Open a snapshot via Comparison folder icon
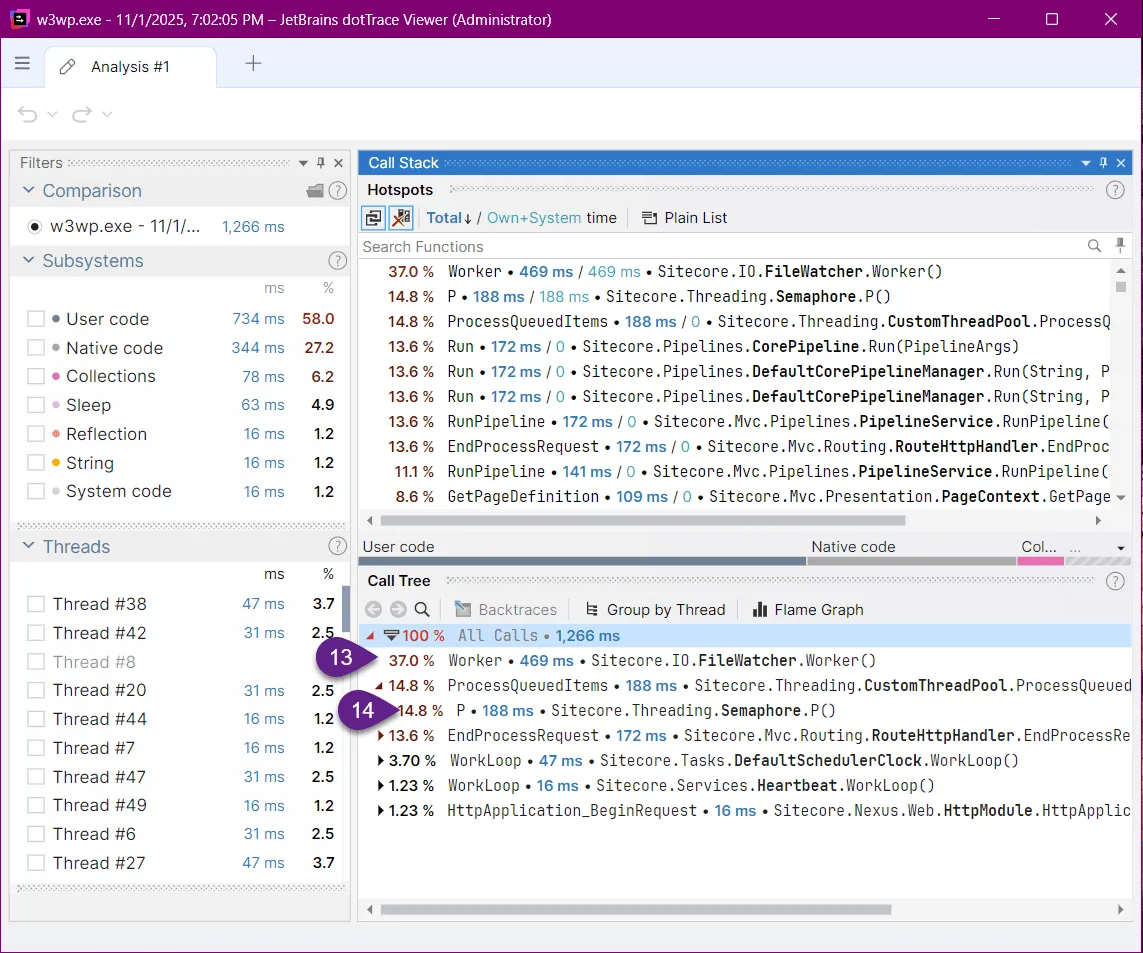The width and height of the screenshot is (1143, 953). click(x=315, y=191)
